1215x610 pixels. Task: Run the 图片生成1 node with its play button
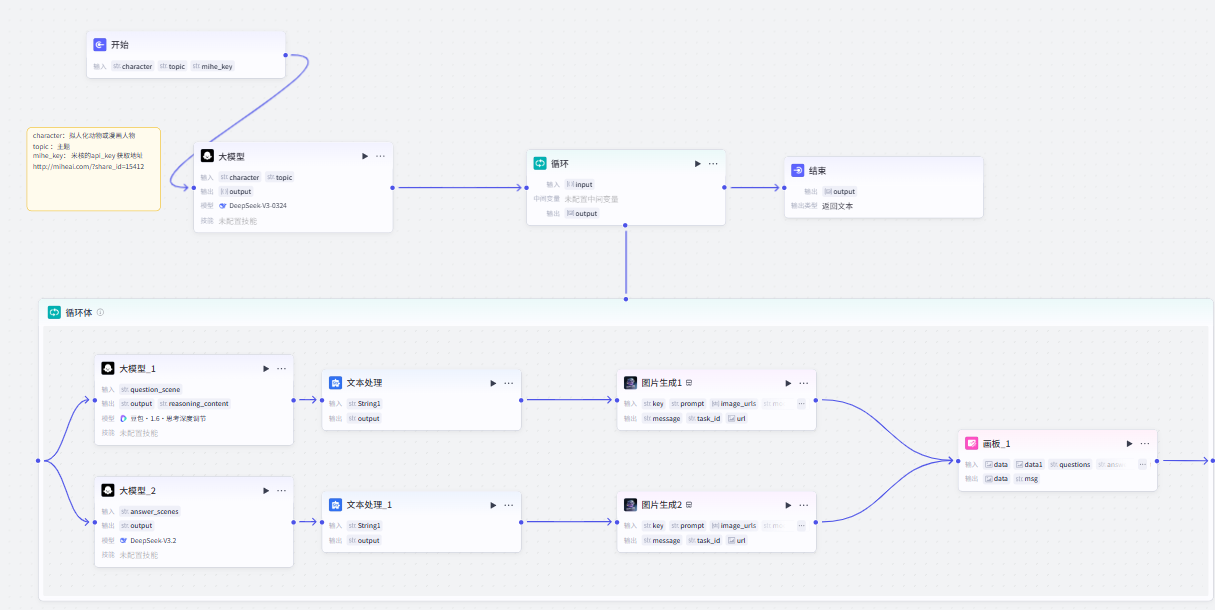pos(788,383)
